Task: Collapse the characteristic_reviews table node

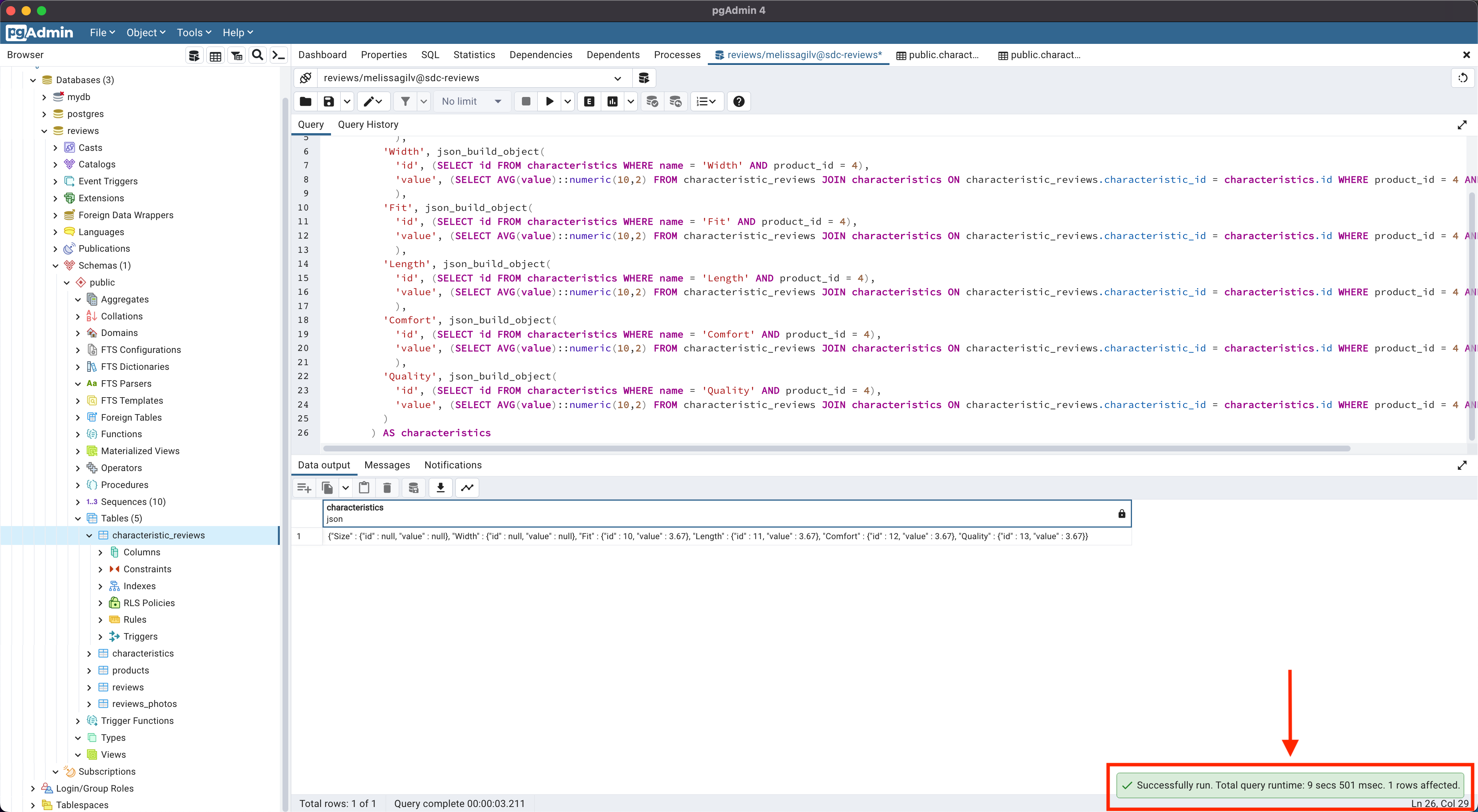Action: tap(90, 535)
